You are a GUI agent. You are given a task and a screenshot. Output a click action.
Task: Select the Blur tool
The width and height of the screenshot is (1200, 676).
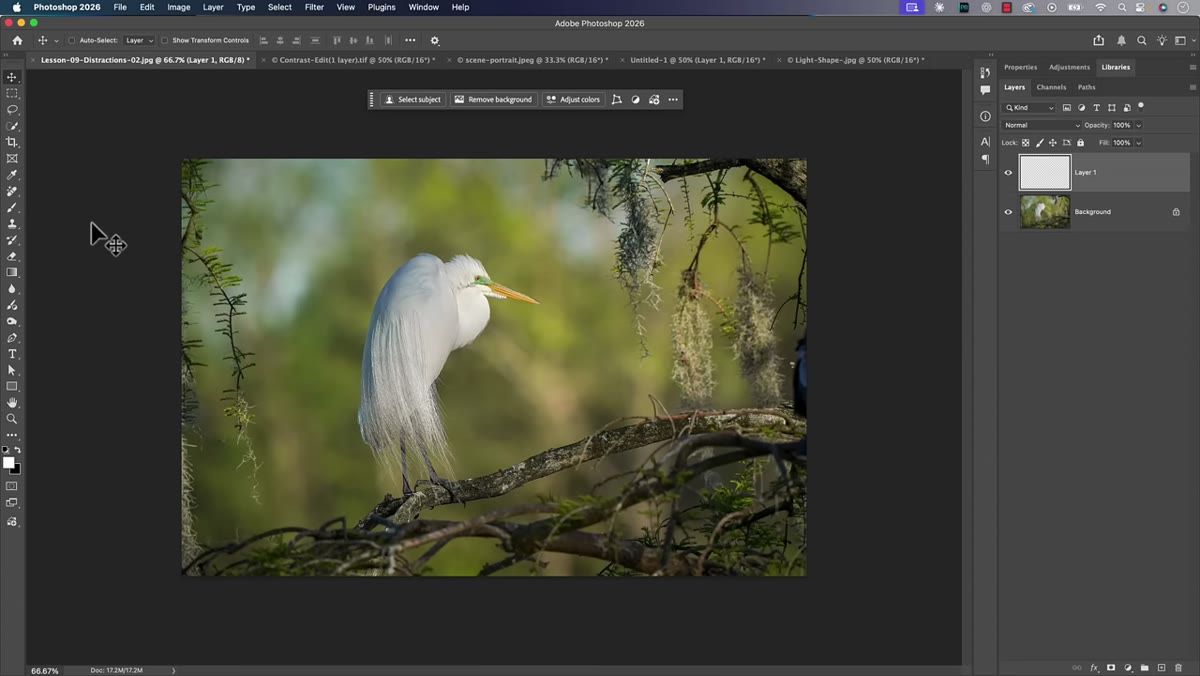[x=12, y=289]
